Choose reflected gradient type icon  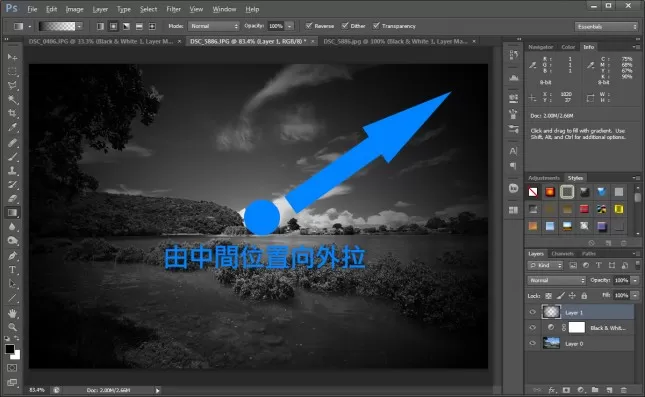click(139, 26)
